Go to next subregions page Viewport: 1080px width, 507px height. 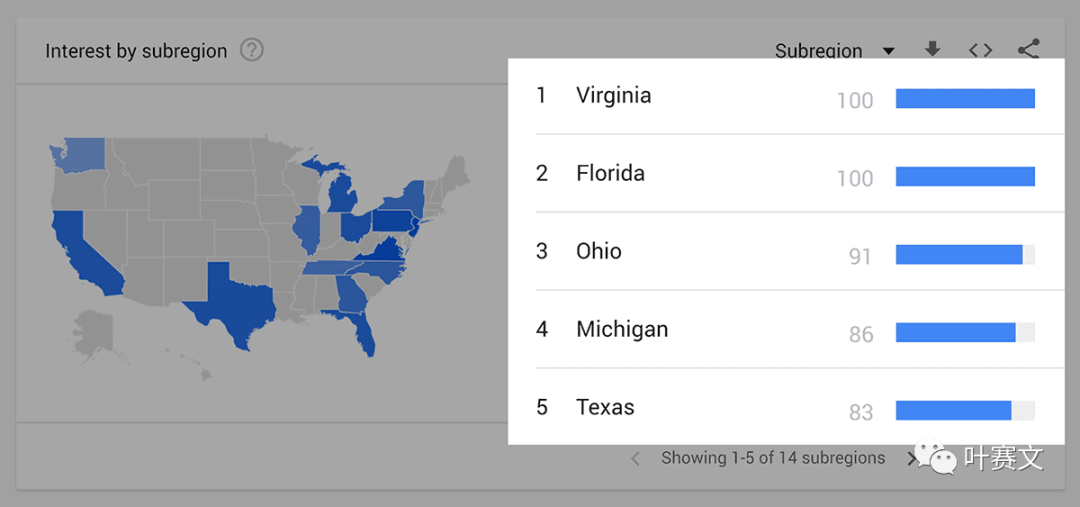pyautogui.click(x=911, y=459)
